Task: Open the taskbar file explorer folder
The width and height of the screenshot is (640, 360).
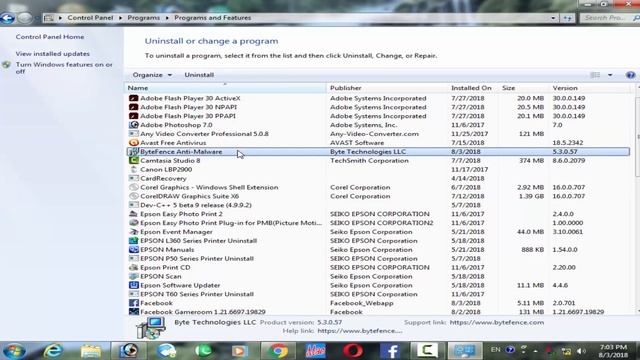Action: (91, 351)
